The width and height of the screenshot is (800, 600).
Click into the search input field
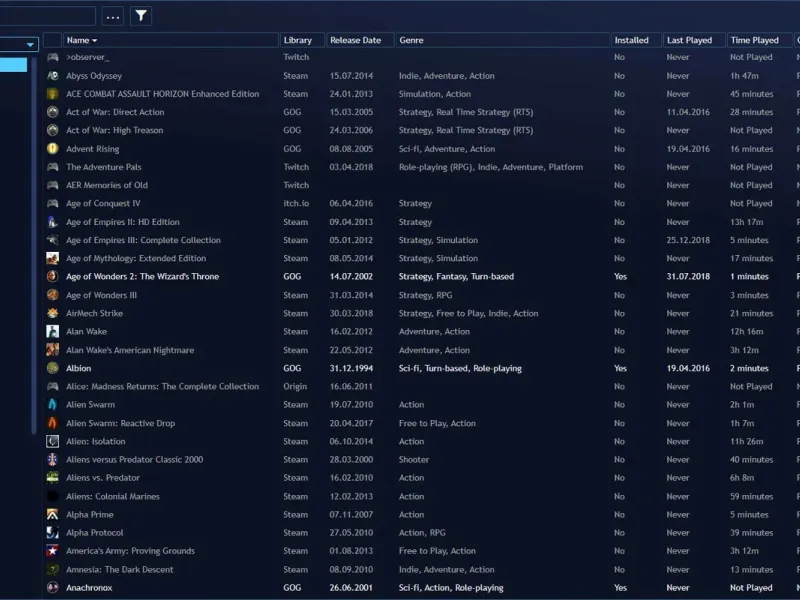tap(47, 16)
